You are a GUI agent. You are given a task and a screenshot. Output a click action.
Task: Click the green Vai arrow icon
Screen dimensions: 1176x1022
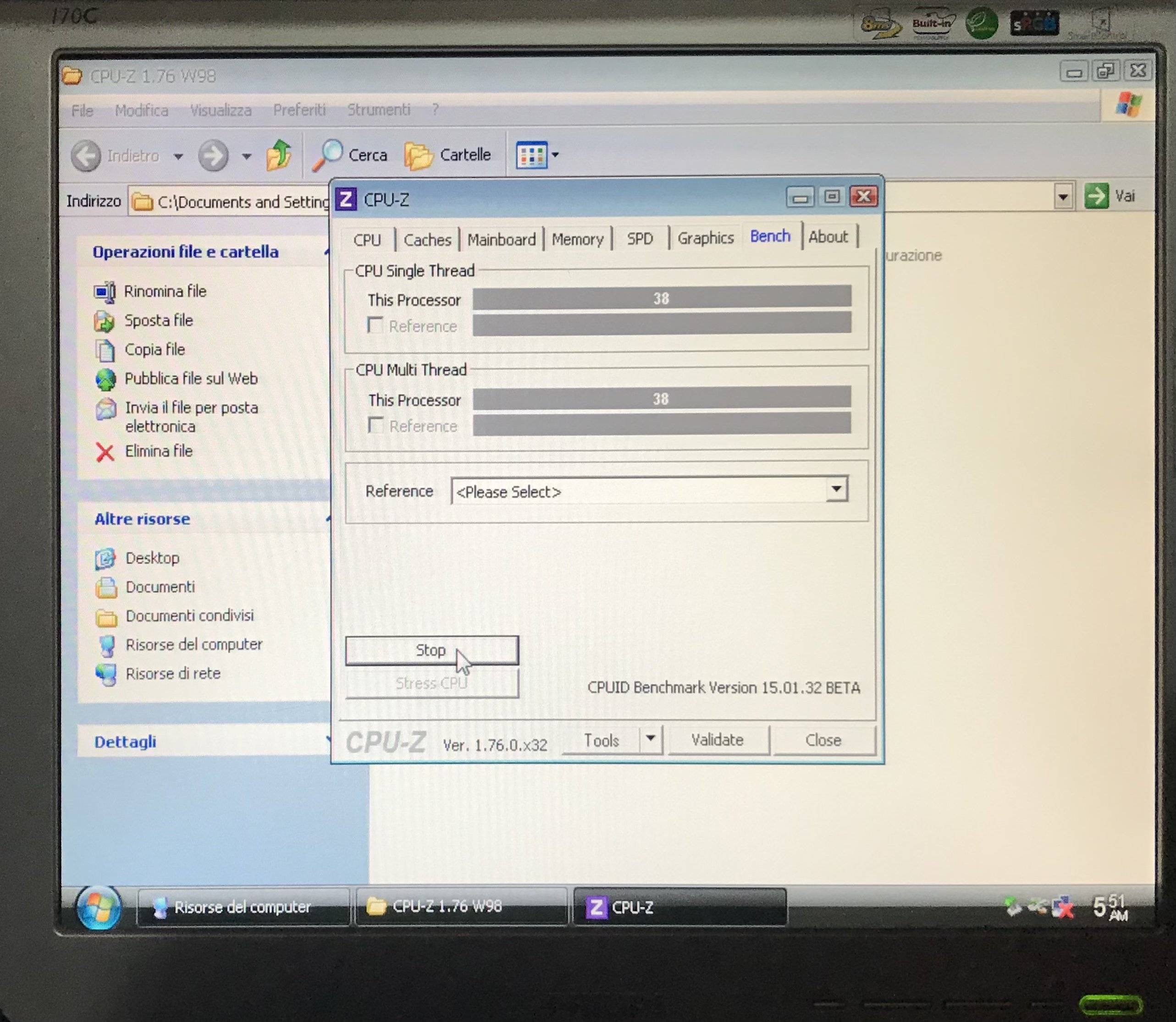[x=1096, y=196]
